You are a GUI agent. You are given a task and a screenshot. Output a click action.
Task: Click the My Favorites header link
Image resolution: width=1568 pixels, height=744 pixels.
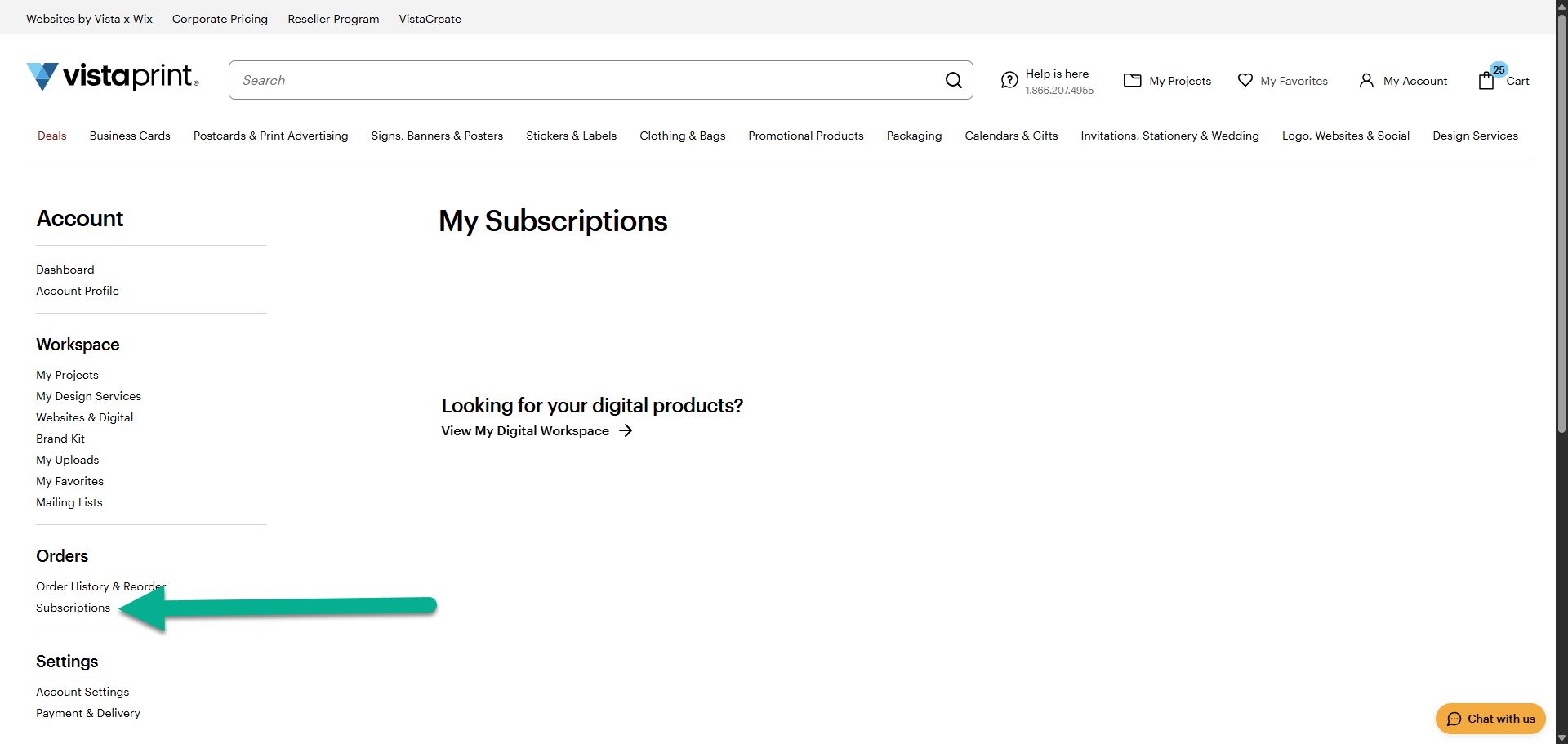coord(1294,81)
